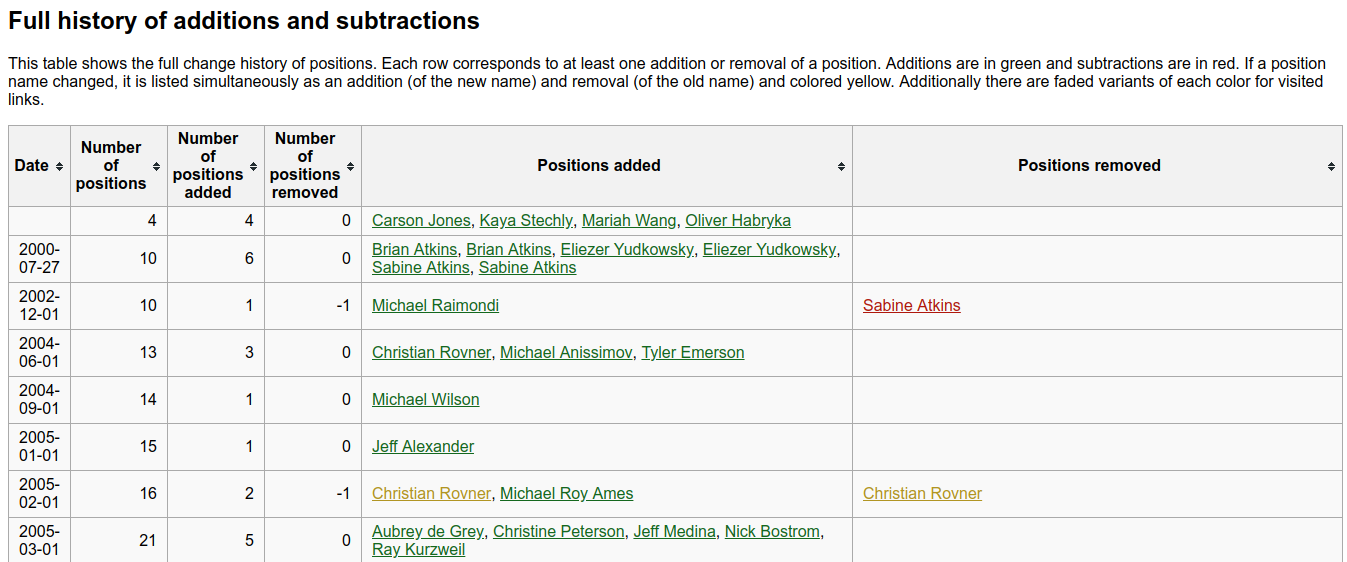Sort Positions removed column arrows
The height and width of the screenshot is (562, 1347).
[1331, 166]
